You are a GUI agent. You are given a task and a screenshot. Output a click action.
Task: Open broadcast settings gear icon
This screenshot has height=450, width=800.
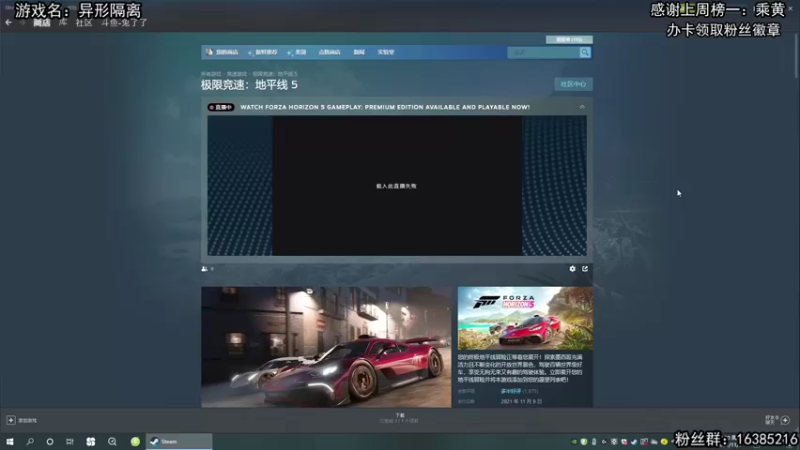tap(572, 269)
